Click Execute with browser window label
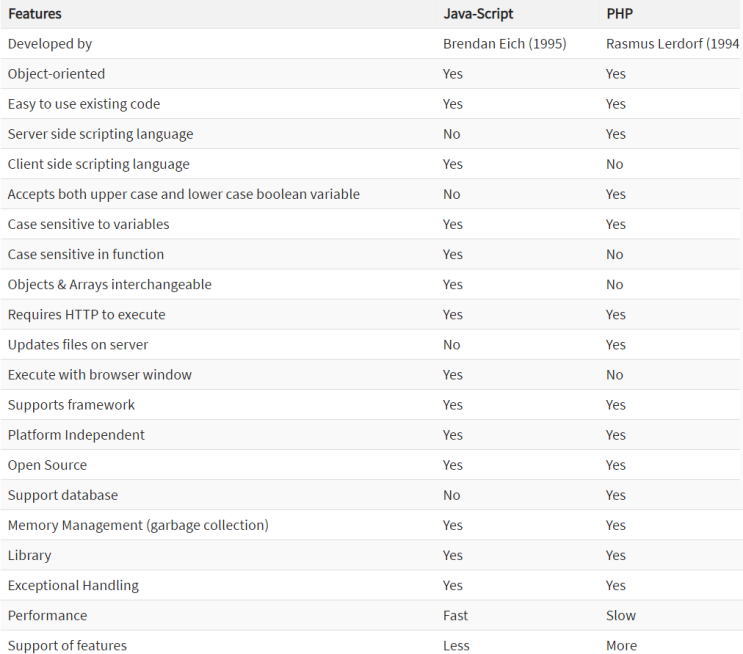The height and width of the screenshot is (654, 743). point(99,374)
